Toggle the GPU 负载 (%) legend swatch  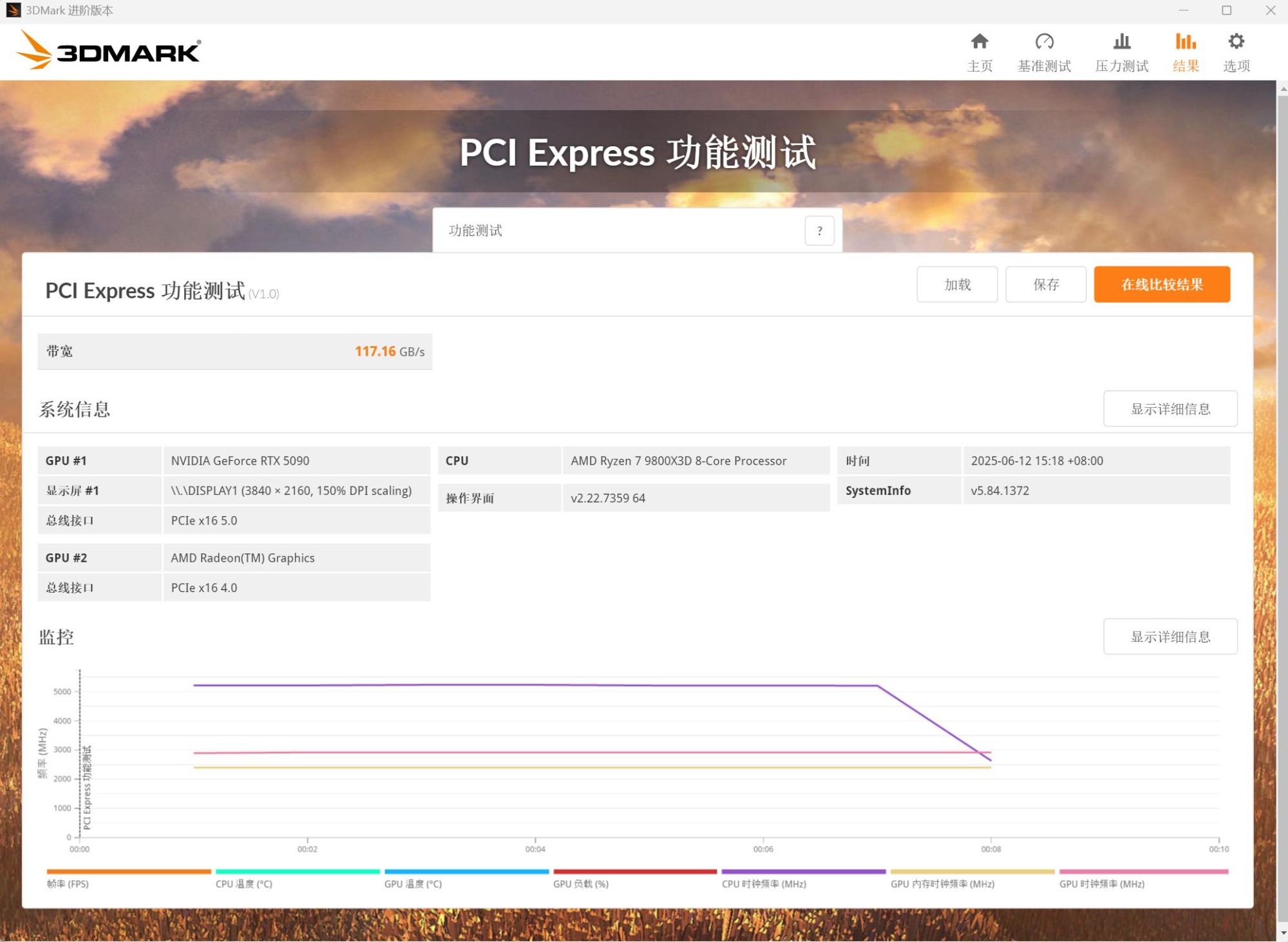click(635, 872)
